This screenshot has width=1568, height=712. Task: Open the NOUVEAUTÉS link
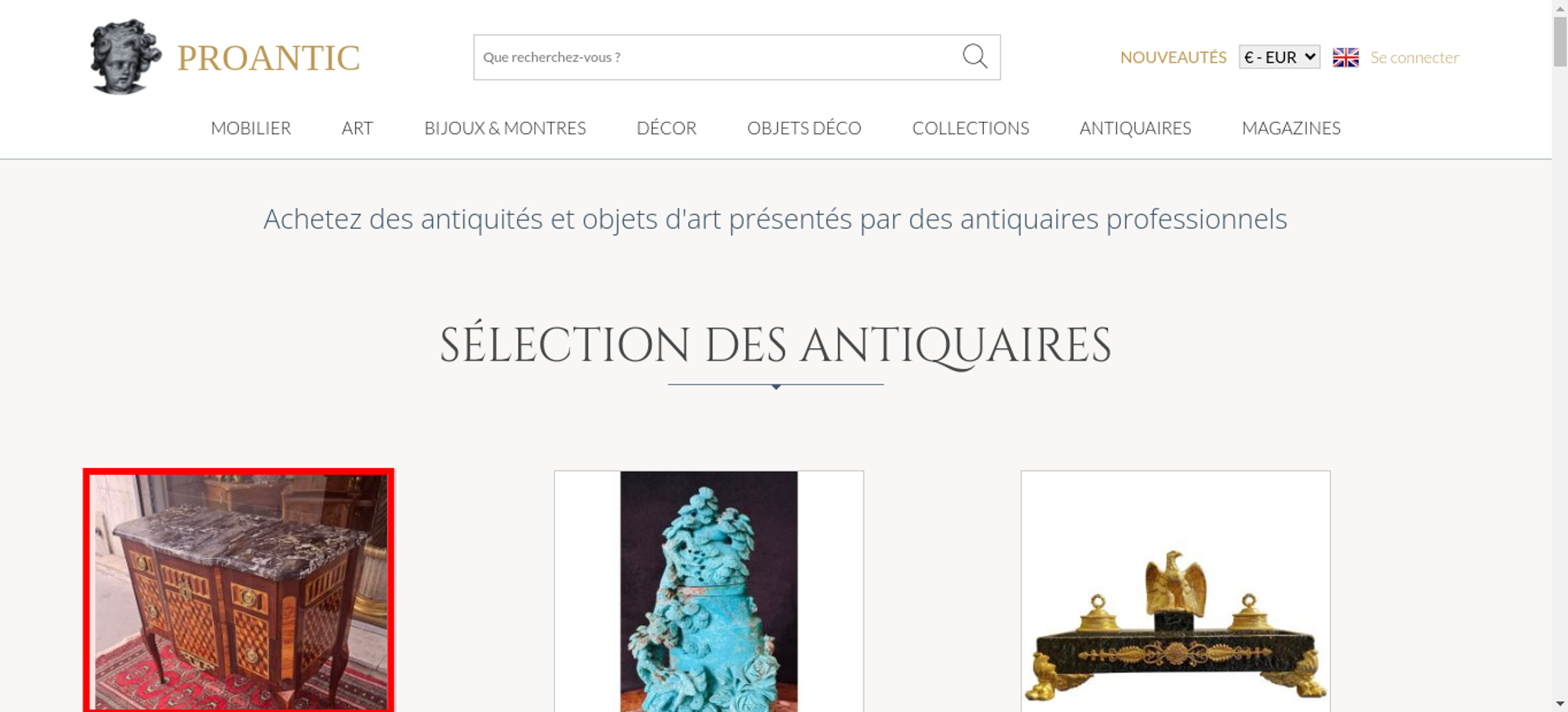[x=1173, y=57]
